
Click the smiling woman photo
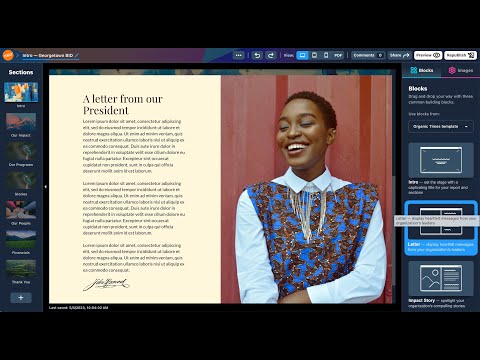click(x=307, y=189)
